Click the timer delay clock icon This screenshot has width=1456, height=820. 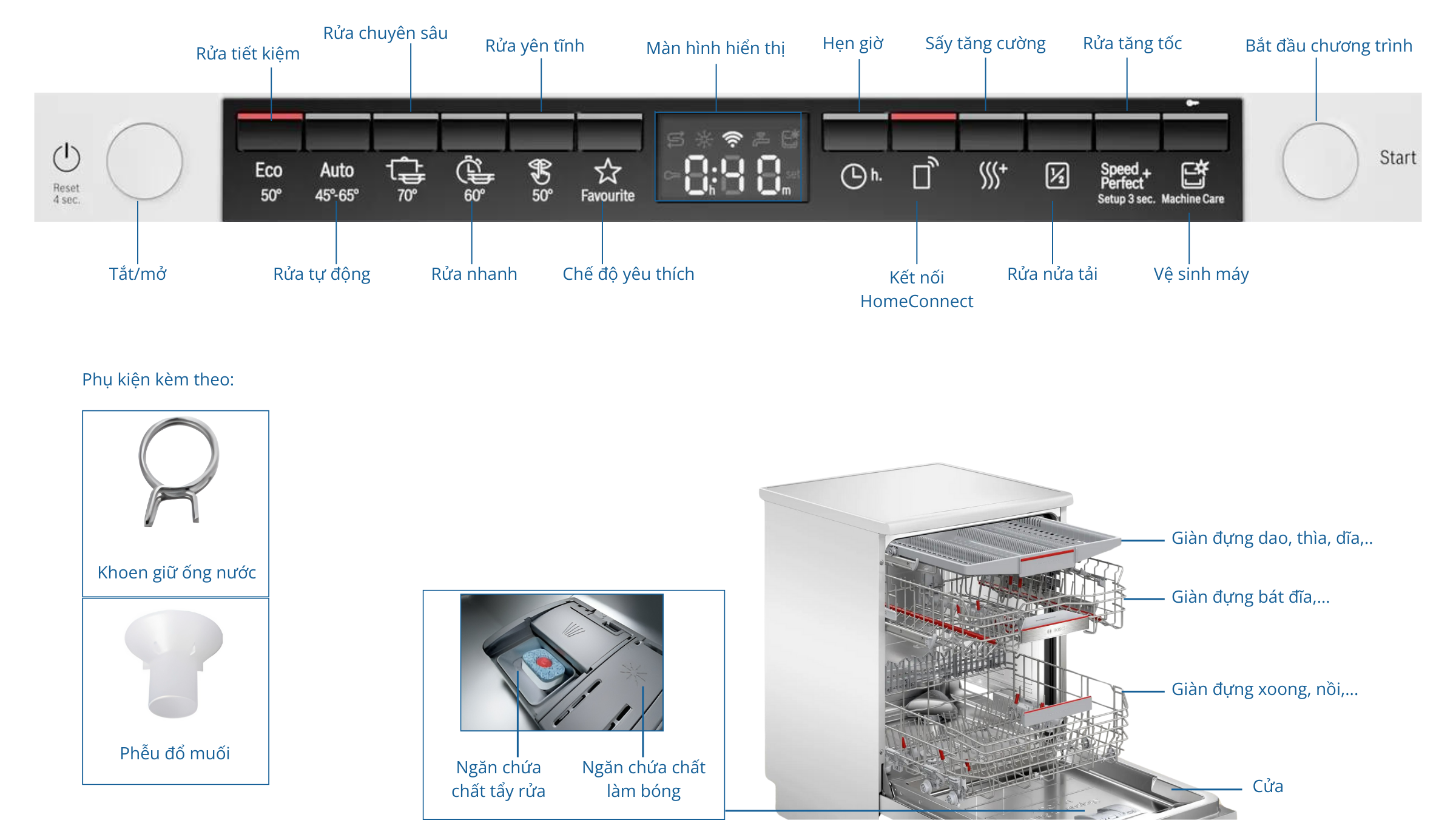pyautogui.click(x=860, y=177)
